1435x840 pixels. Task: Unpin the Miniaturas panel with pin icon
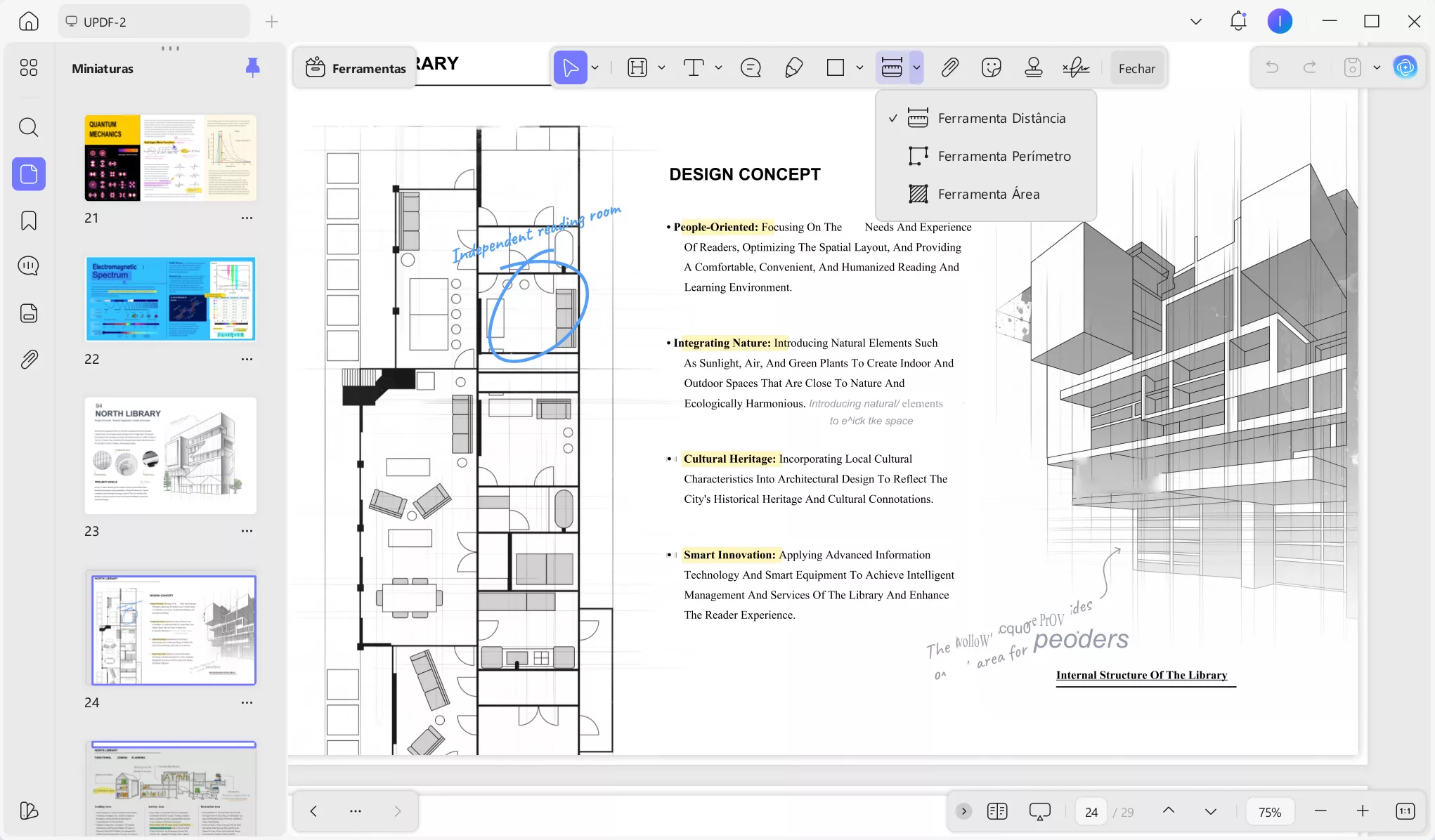tap(252, 67)
